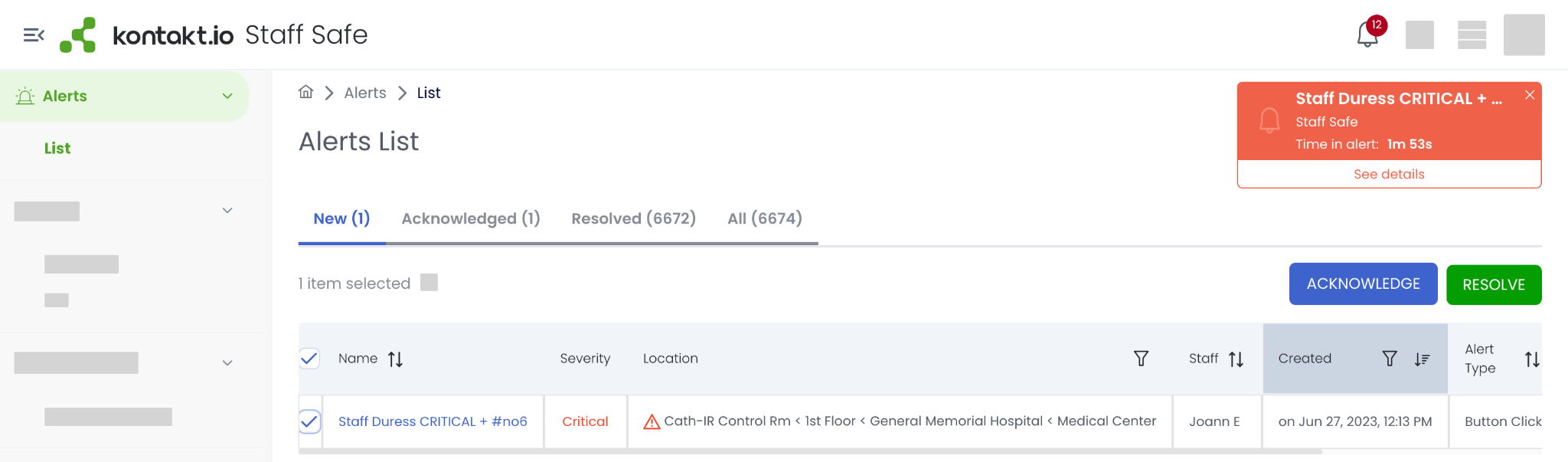
Task: Open the notifications bell with 12 alerts
Action: tap(1368, 34)
